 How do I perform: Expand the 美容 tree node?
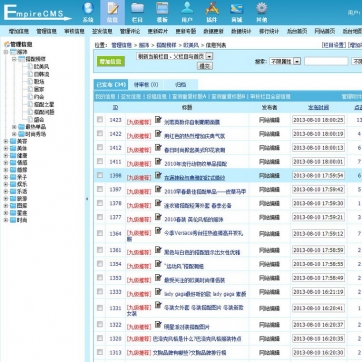point(6,141)
